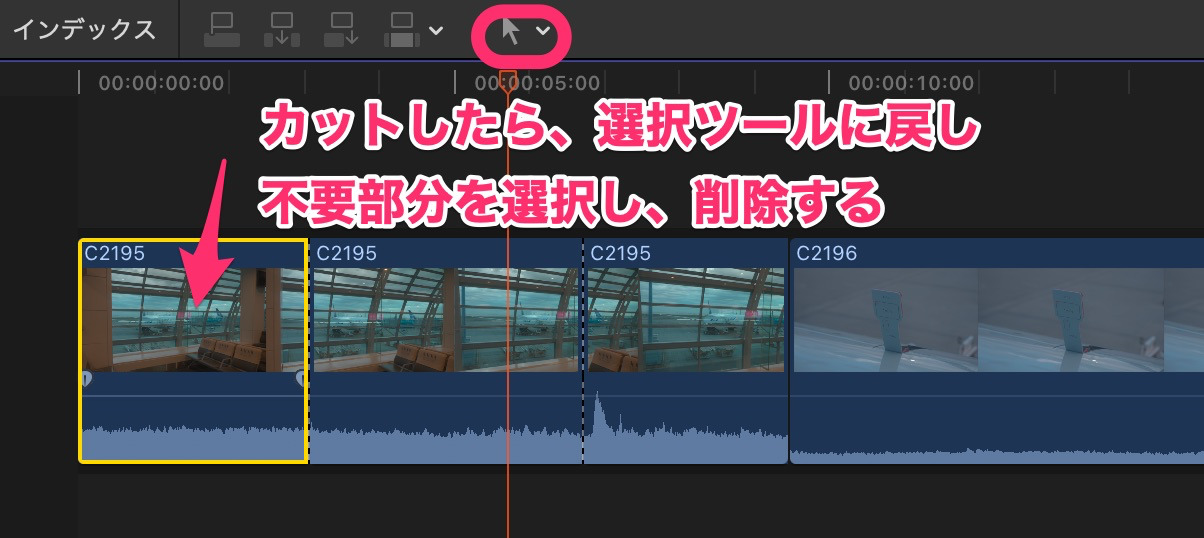Click the C2196 clip name label
The width and height of the screenshot is (1204, 538).
[x=826, y=254]
